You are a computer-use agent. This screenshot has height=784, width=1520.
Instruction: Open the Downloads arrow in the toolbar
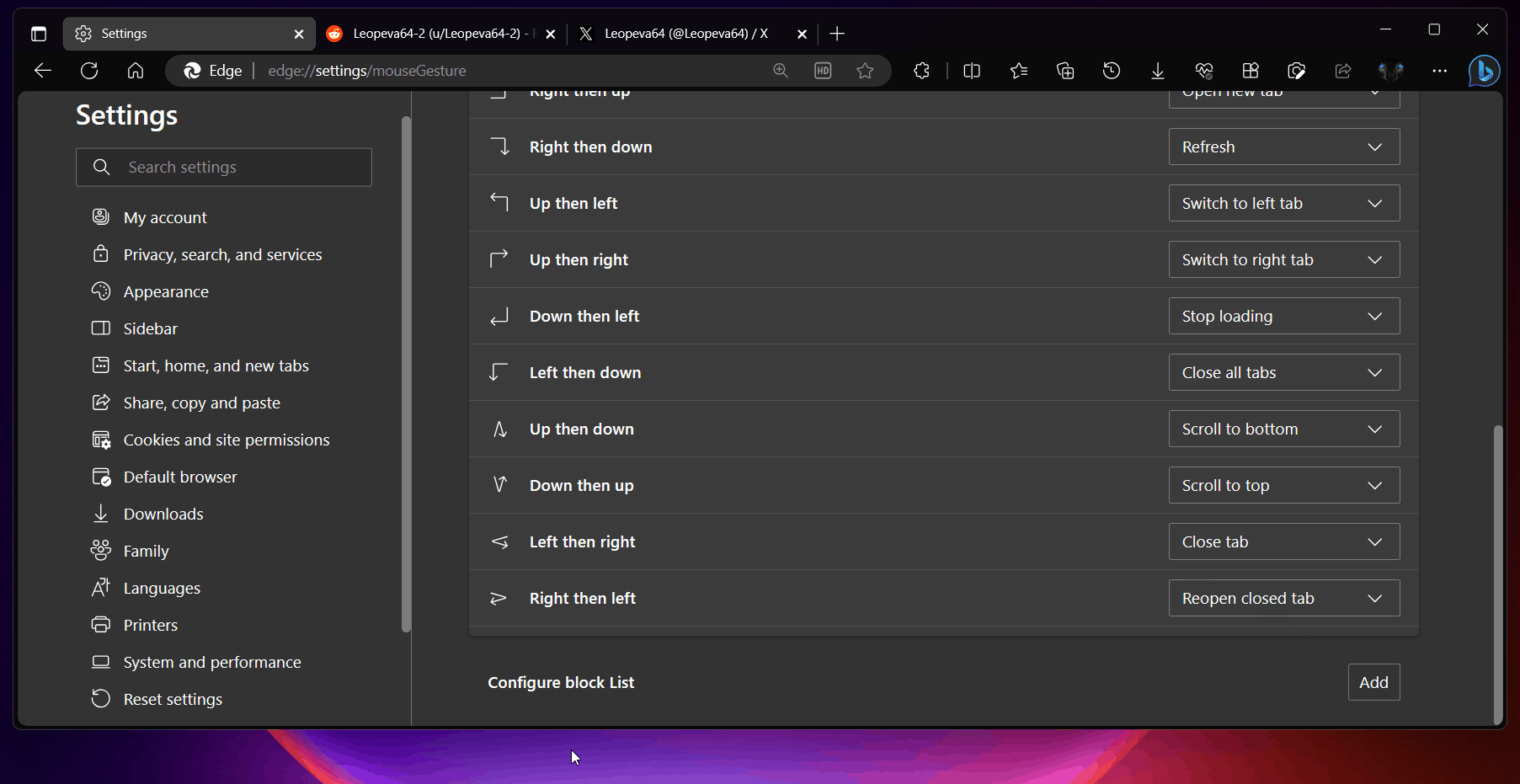1158,71
